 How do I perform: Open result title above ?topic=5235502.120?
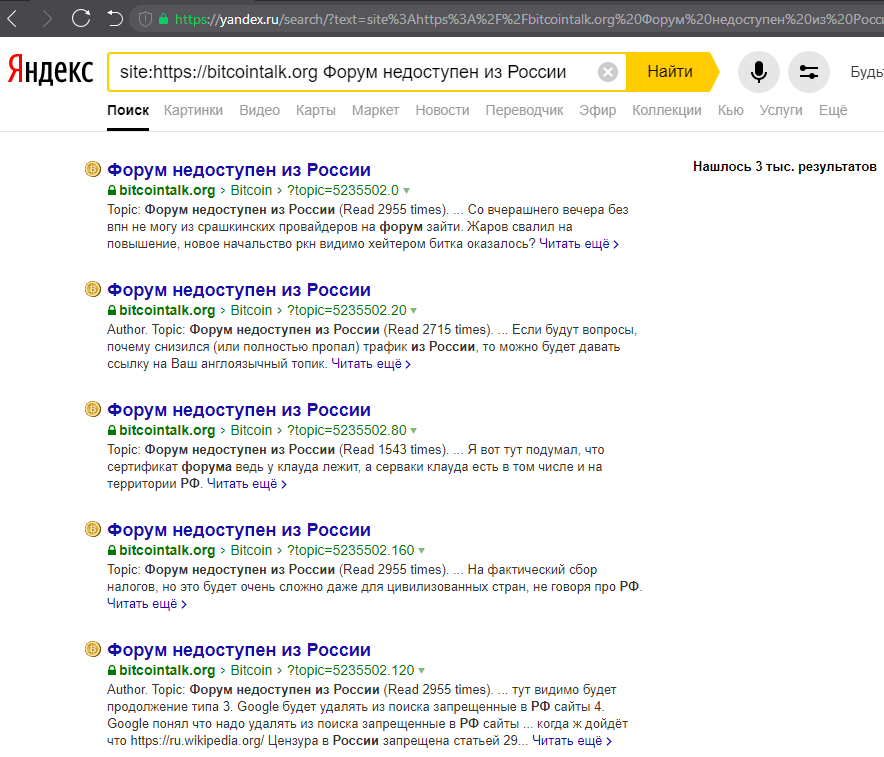[x=239, y=650]
